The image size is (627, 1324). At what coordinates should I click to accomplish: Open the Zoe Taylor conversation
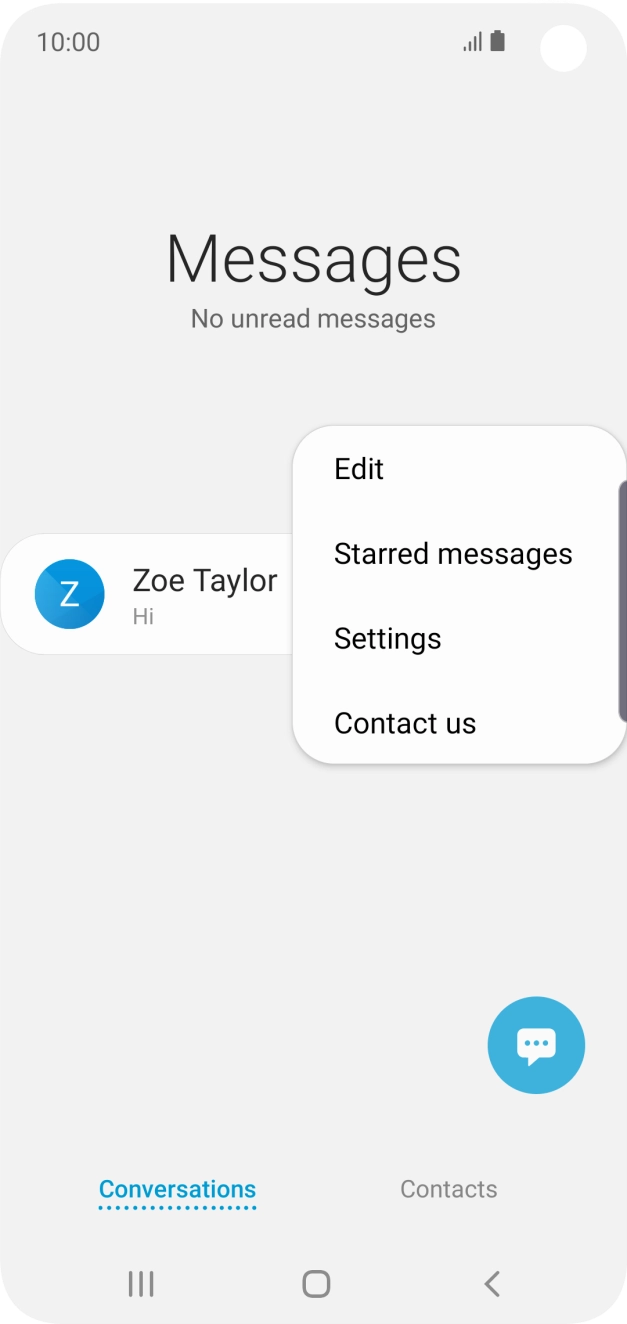click(205, 581)
